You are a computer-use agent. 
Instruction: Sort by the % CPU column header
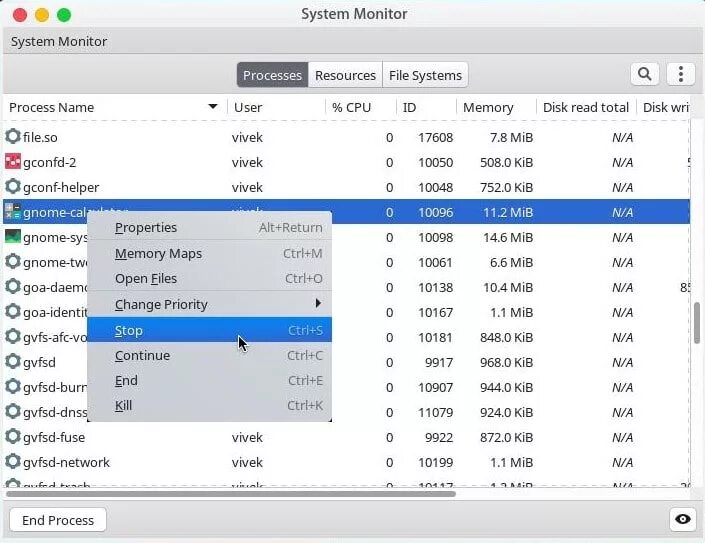click(x=361, y=107)
